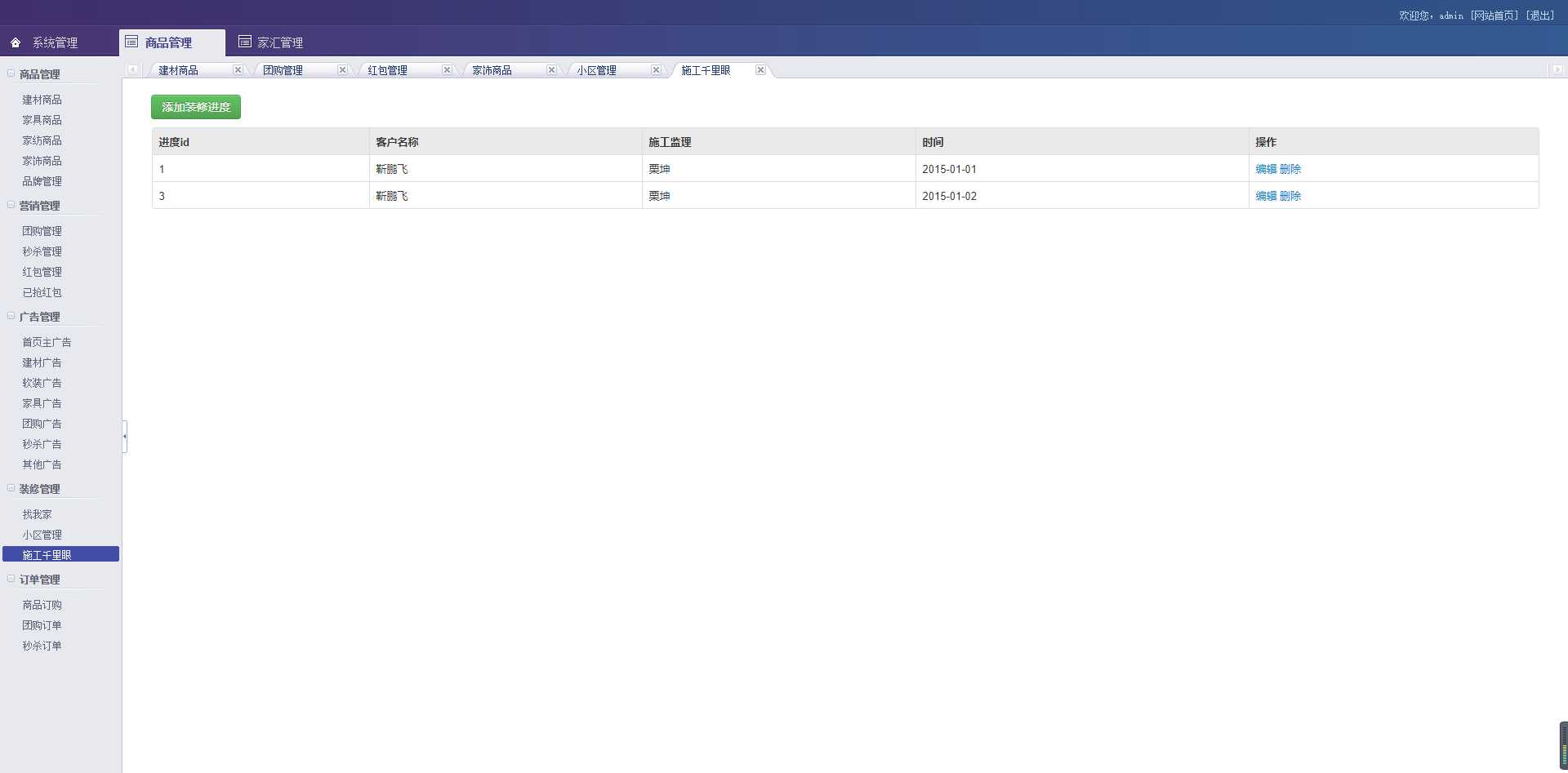Image resolution: width=1568 pixels, height=773 pixels.
Task: Delete the progress row with id 1
Action: point(1290,169)
